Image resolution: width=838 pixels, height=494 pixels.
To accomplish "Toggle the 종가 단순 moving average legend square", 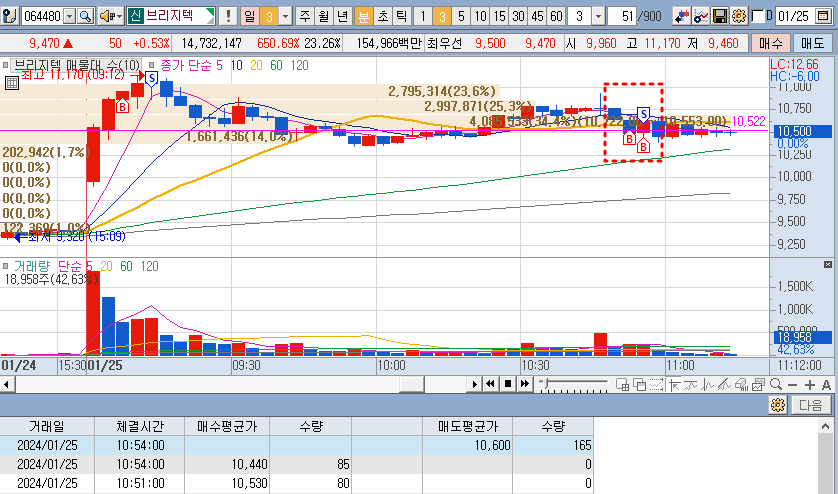I will [152, 65].
